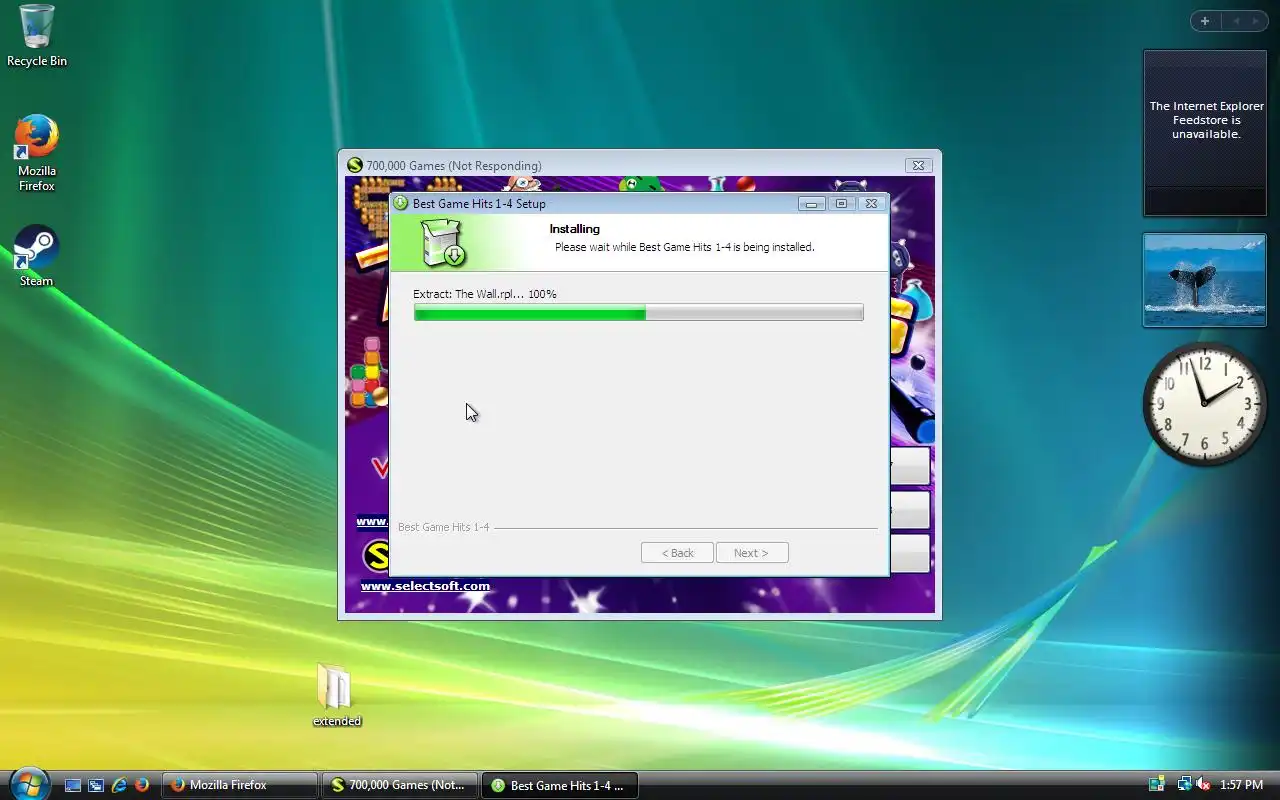1280x800 pixels.
Task: Open the Recycle Bin desktop icon
Action: pos(37,36)
